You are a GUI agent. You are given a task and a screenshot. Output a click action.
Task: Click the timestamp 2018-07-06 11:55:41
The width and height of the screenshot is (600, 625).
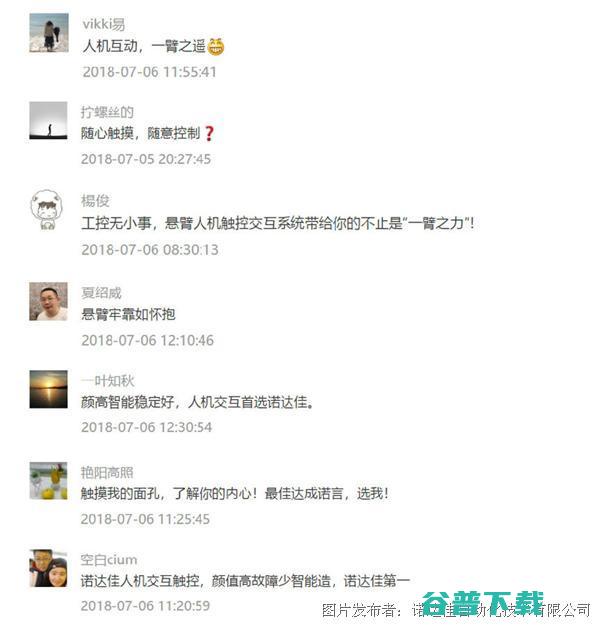tap(150, 72)
